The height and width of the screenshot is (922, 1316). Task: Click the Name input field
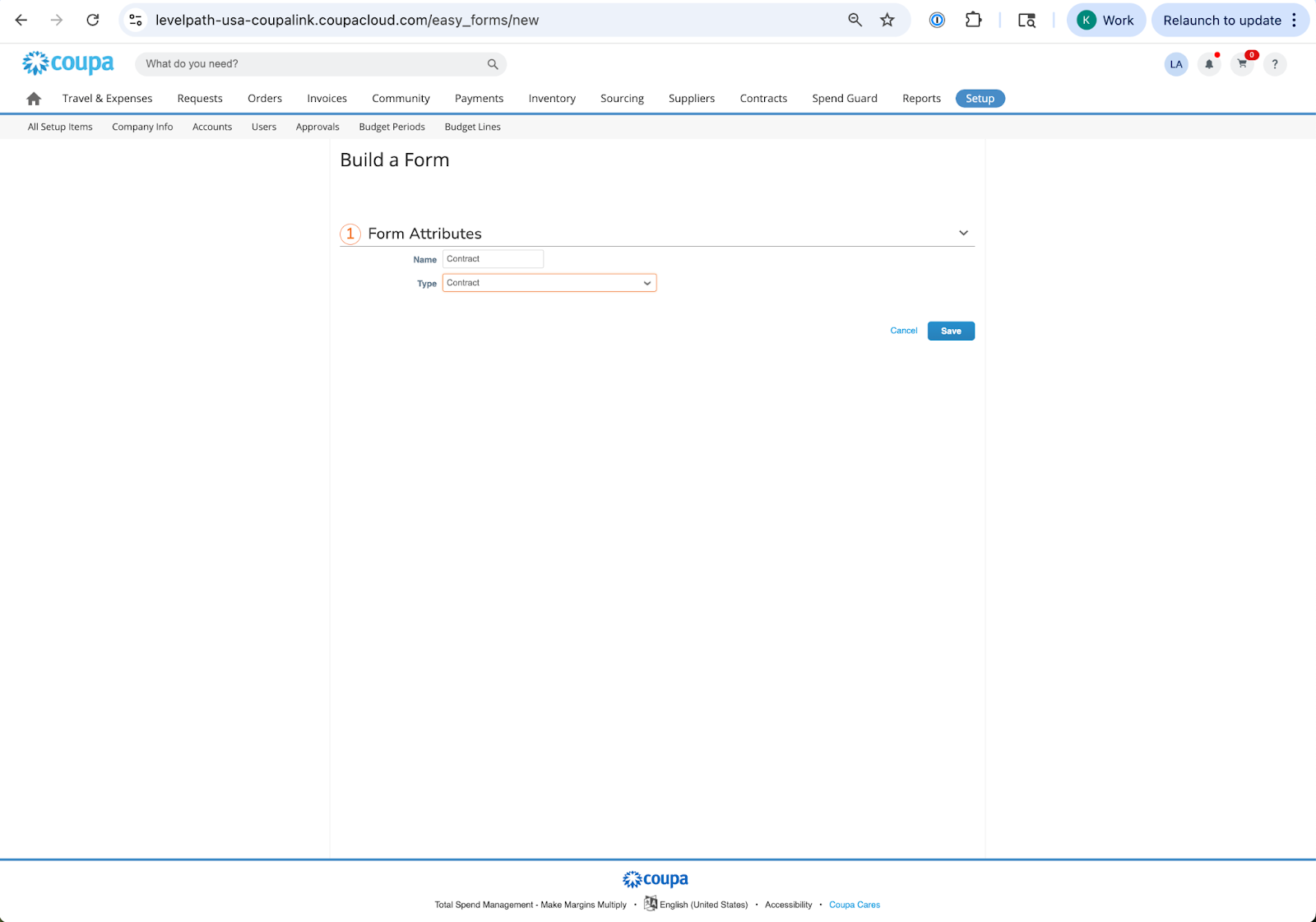(x=493, y=259)
